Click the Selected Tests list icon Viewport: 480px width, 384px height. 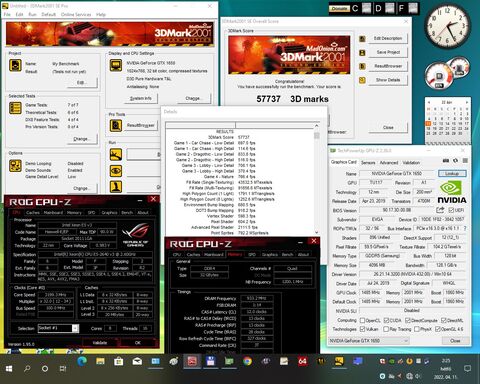(x=15, y=108)
